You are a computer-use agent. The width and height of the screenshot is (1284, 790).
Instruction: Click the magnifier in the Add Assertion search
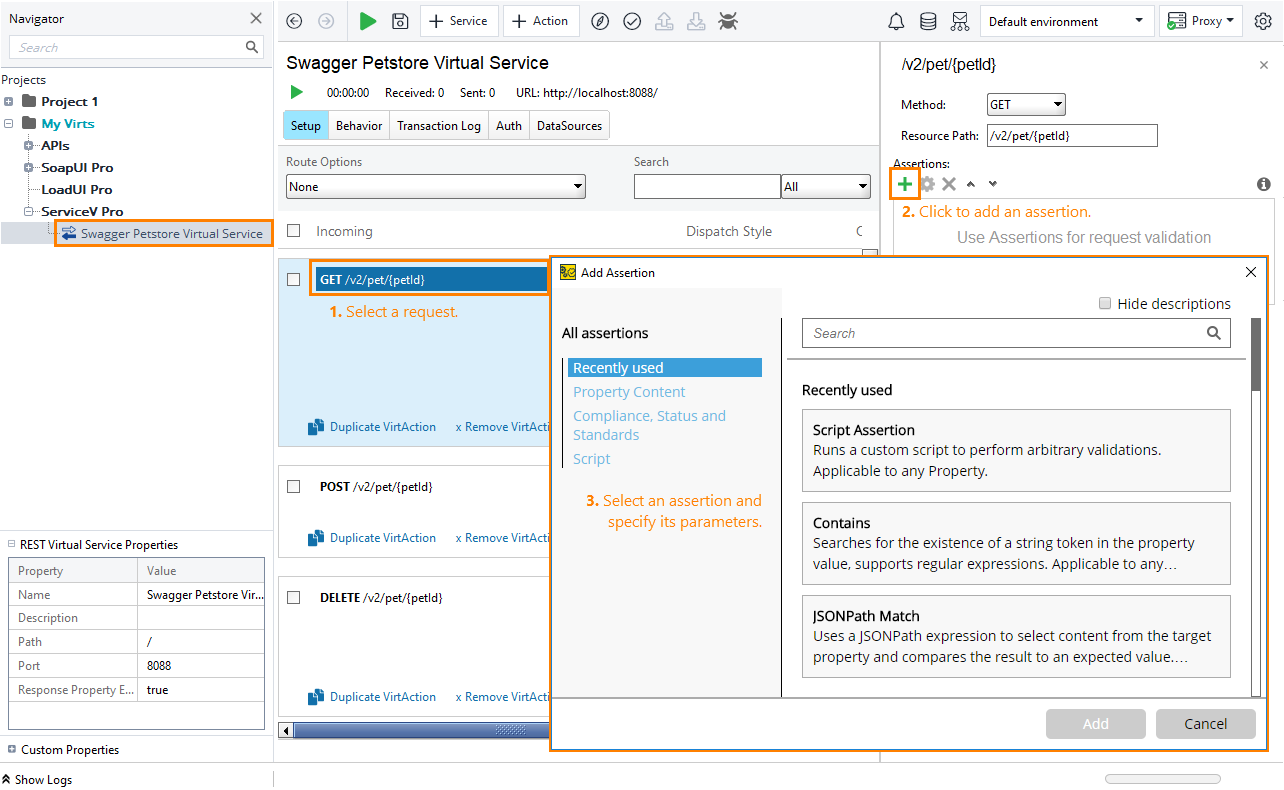1214,333
